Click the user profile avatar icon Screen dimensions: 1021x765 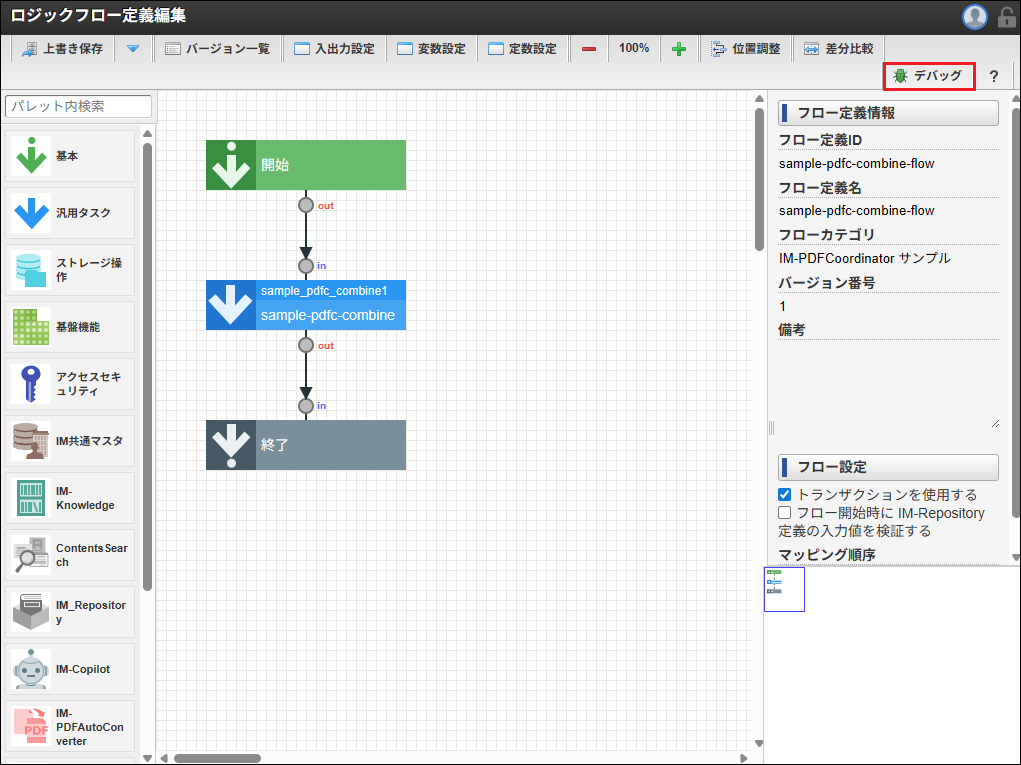point(975,17)
